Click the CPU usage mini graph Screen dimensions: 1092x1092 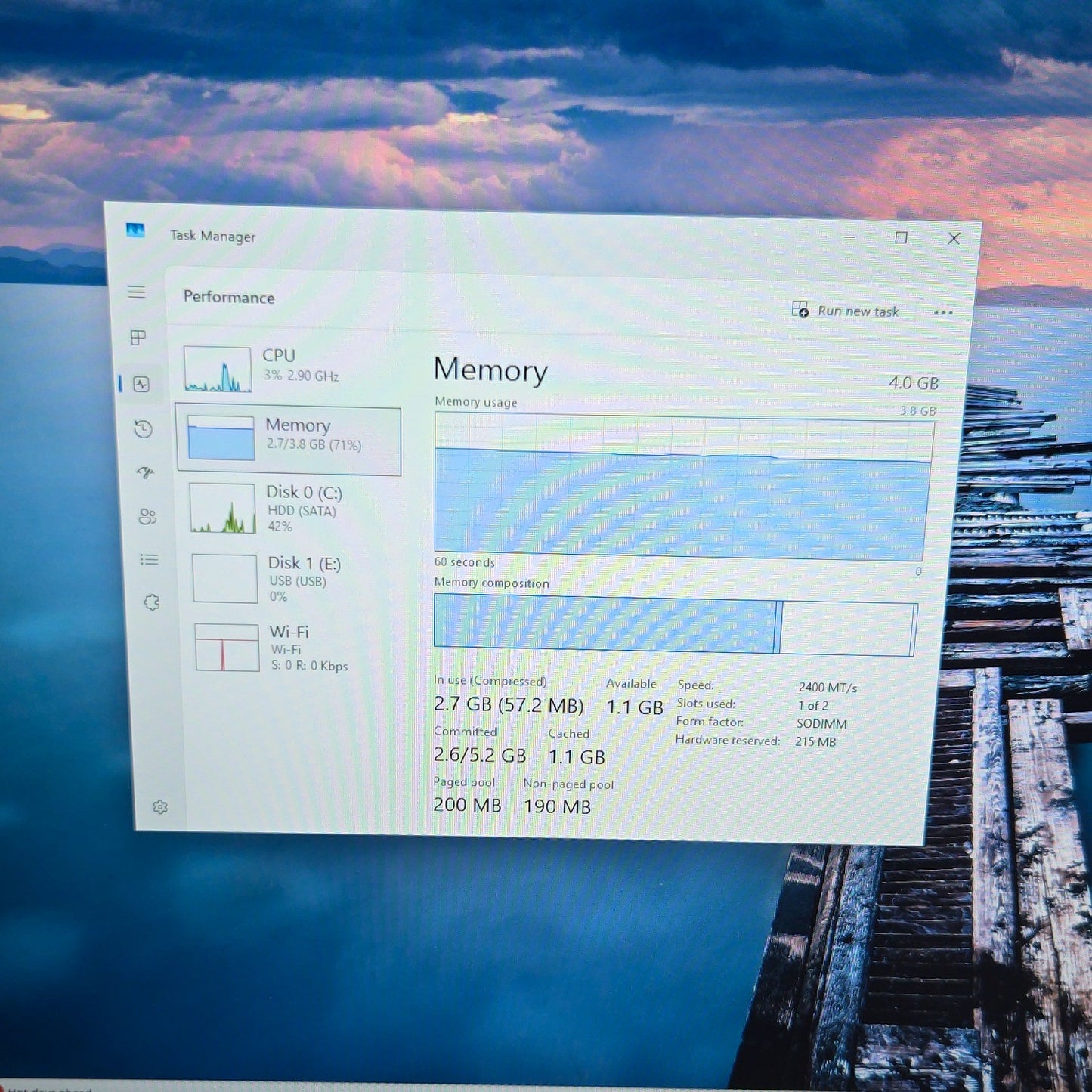218,369
